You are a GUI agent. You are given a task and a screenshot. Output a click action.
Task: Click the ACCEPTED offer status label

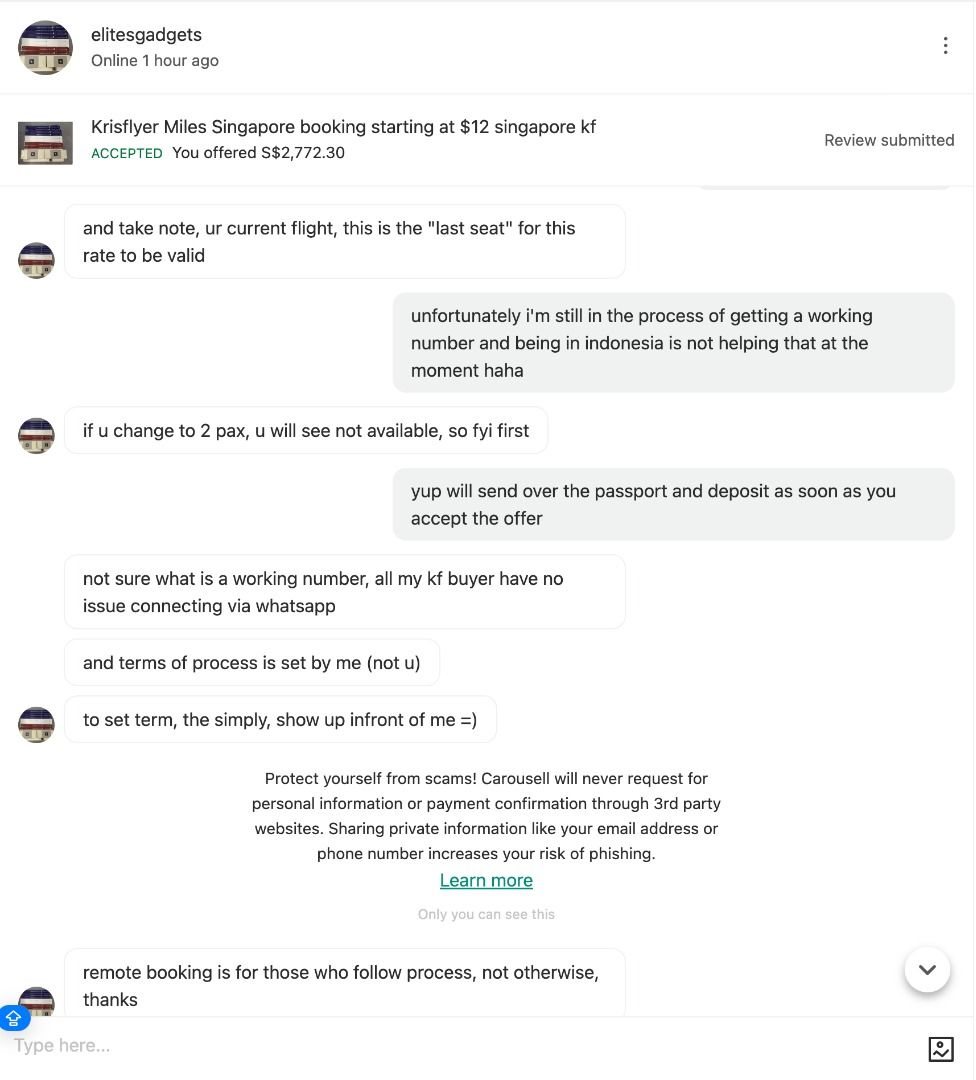[127, 153]
